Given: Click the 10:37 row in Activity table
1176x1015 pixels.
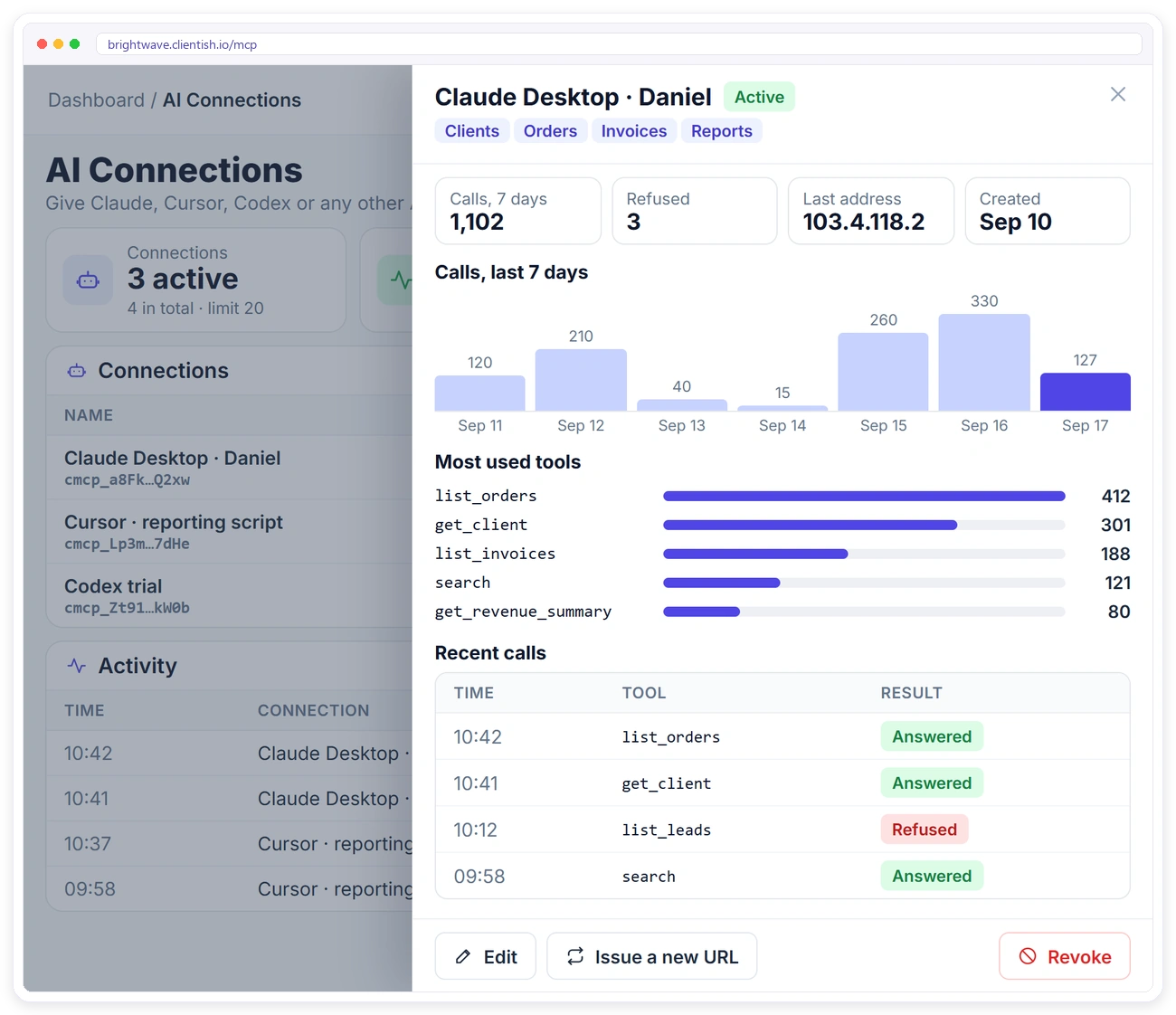Looking at the screenshot, I should pos(230,844).
